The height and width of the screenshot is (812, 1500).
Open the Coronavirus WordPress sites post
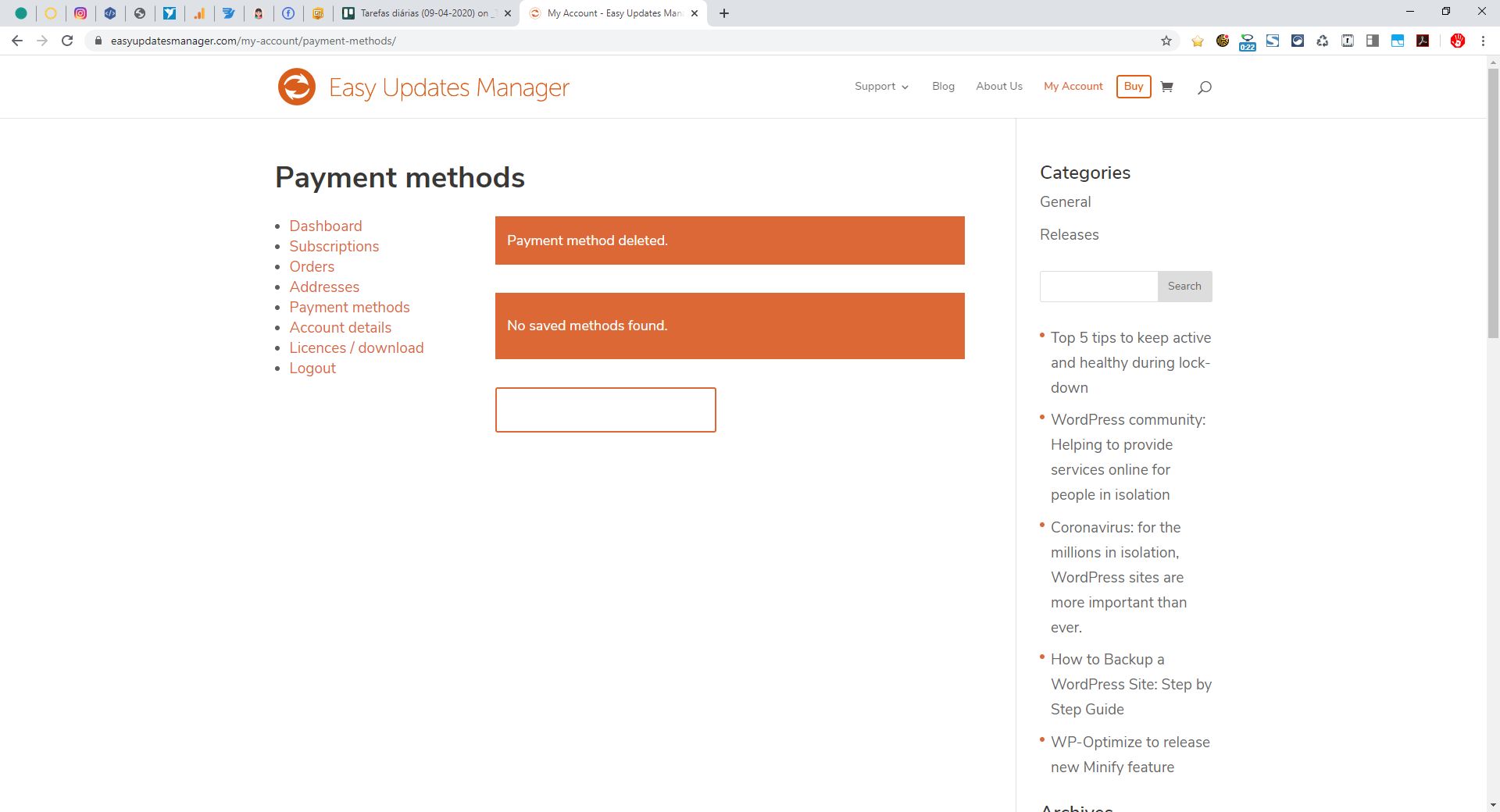(x=1119, y=577)
